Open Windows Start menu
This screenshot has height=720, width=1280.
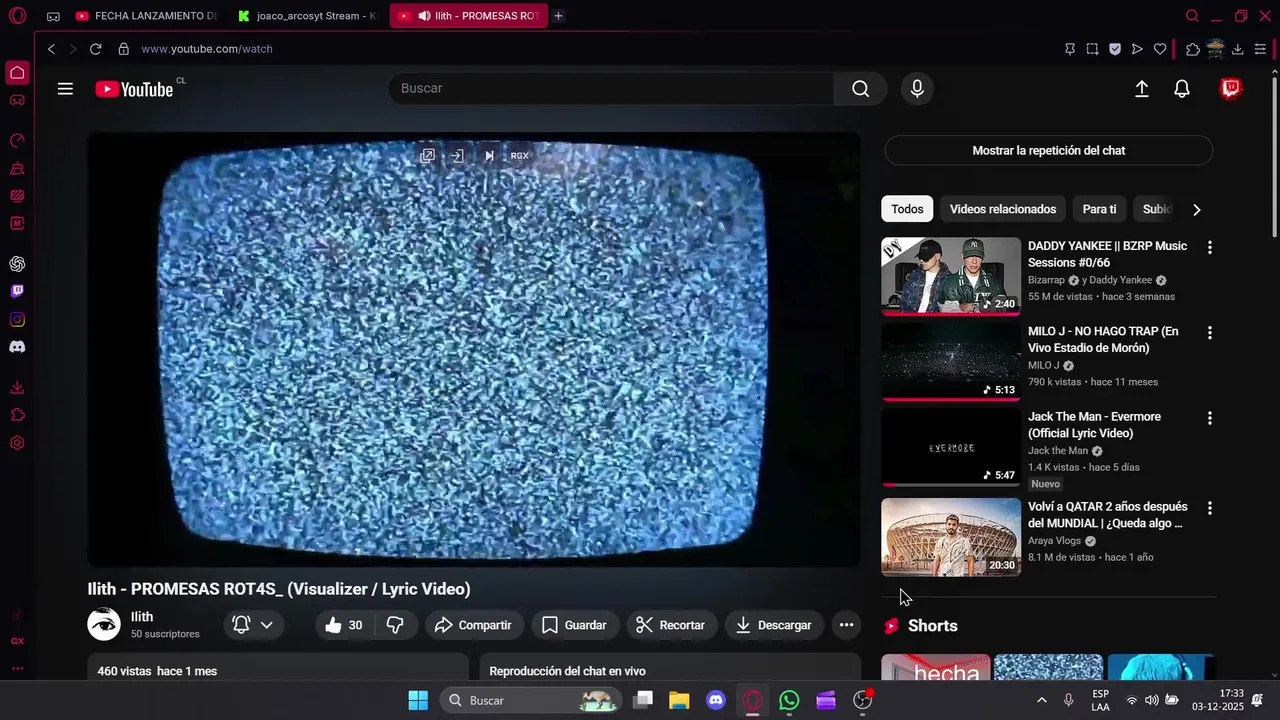click(418, 700)
